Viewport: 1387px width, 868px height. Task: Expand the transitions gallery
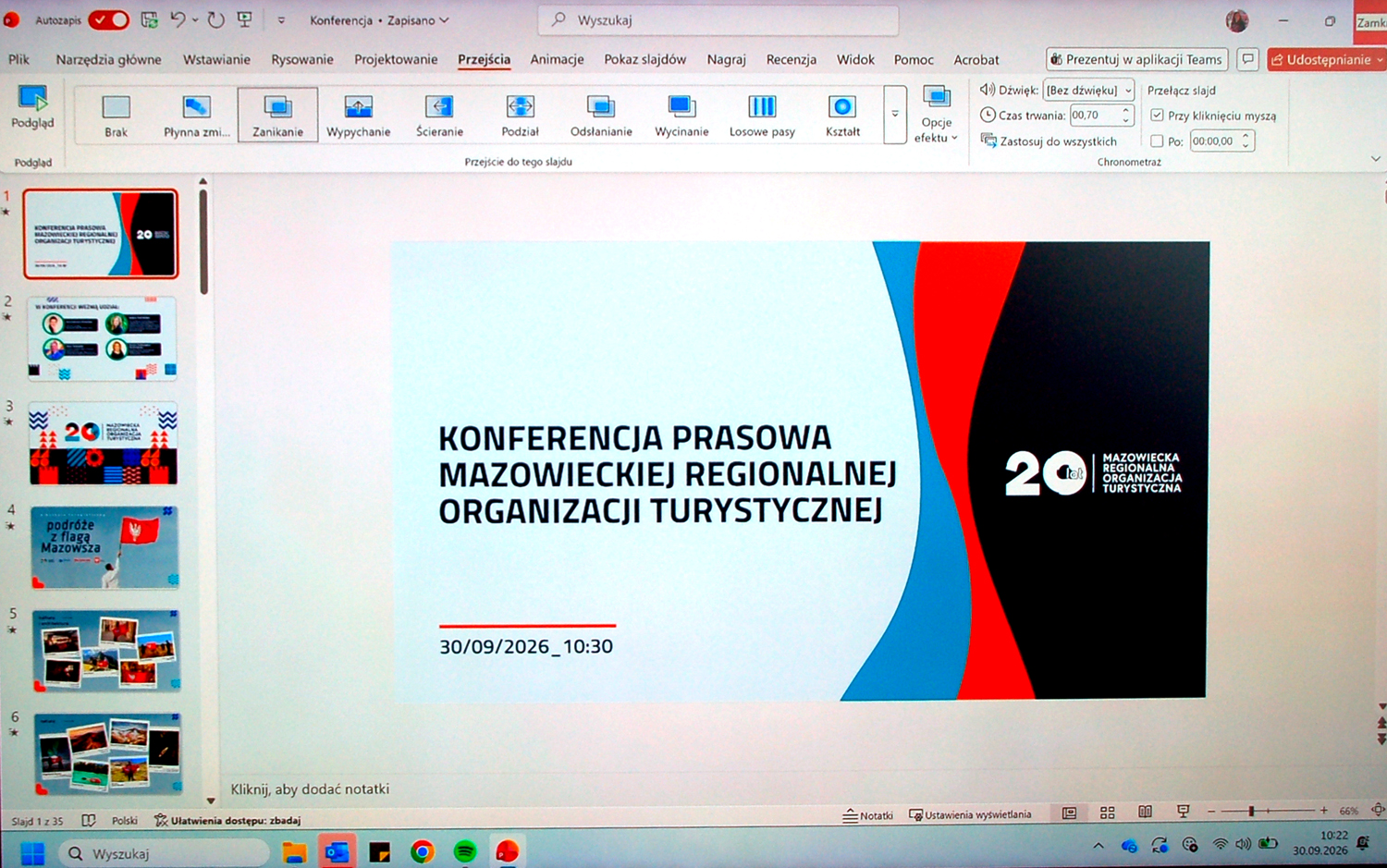895,115
